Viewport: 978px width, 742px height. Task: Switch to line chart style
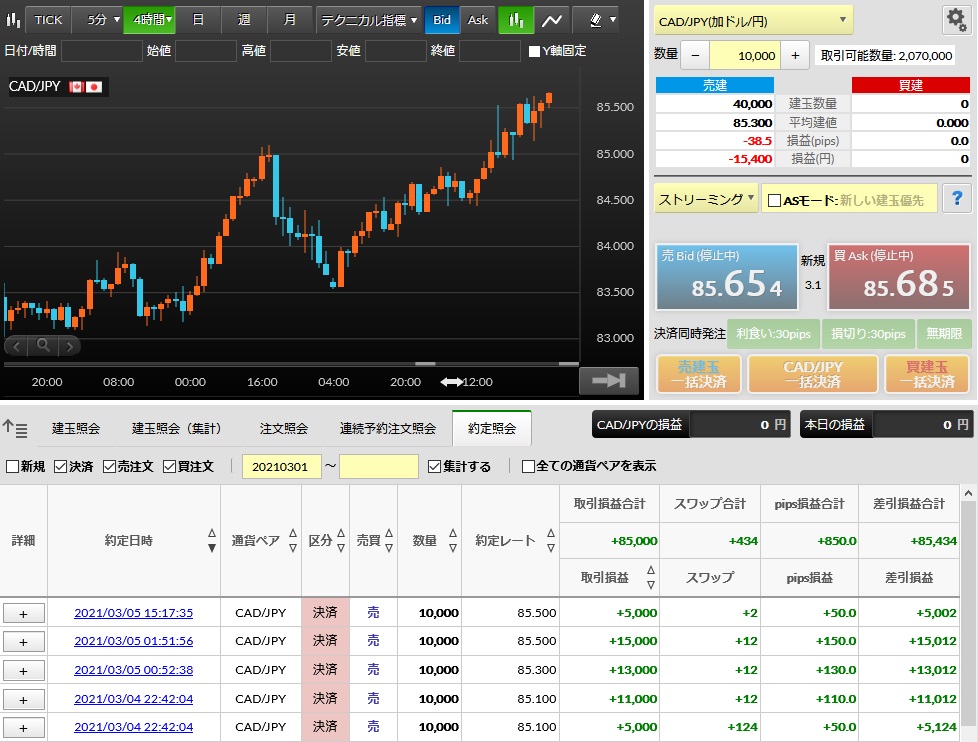(552, 20)
